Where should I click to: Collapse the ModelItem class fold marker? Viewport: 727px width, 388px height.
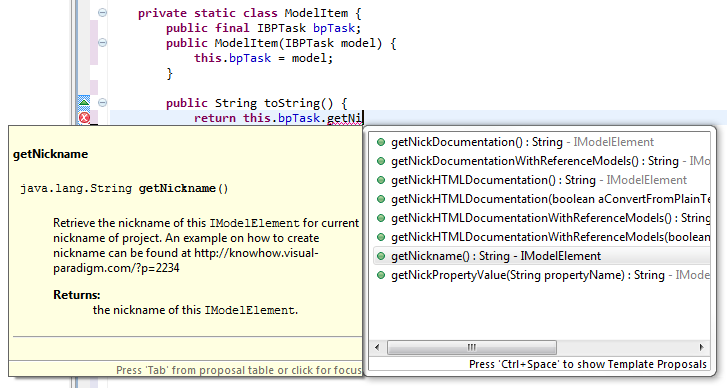(102, 13)
